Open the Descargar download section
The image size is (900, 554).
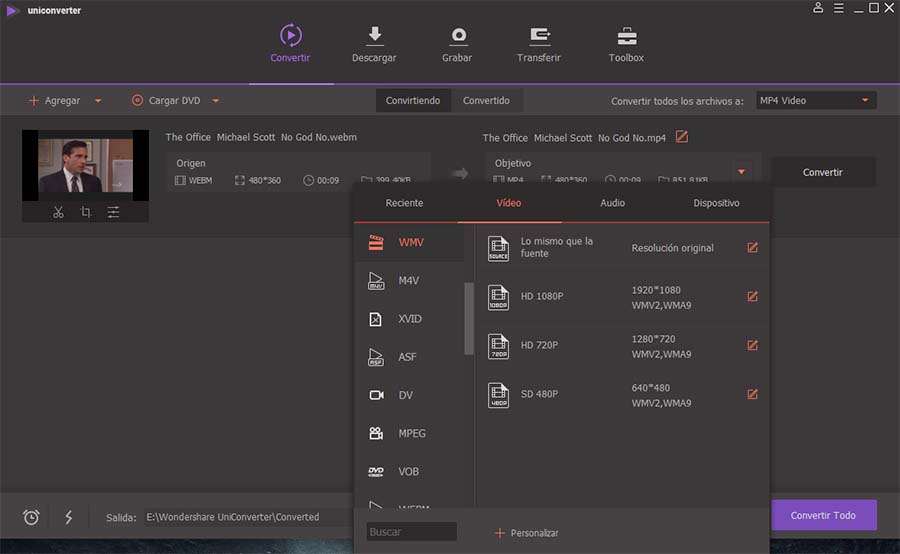point(374,44)
